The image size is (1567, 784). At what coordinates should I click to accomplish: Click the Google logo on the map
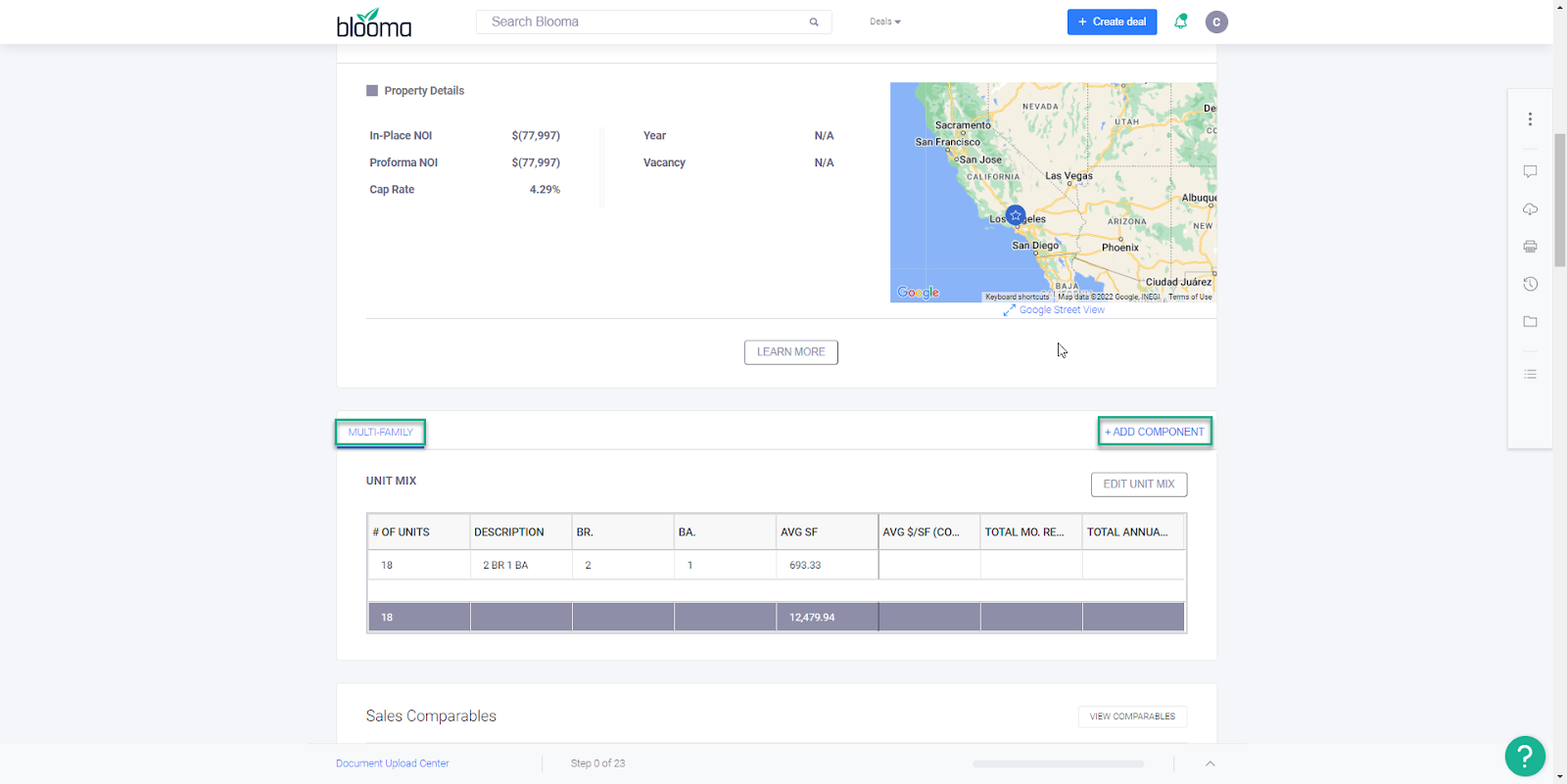click(x=918, y=292)
